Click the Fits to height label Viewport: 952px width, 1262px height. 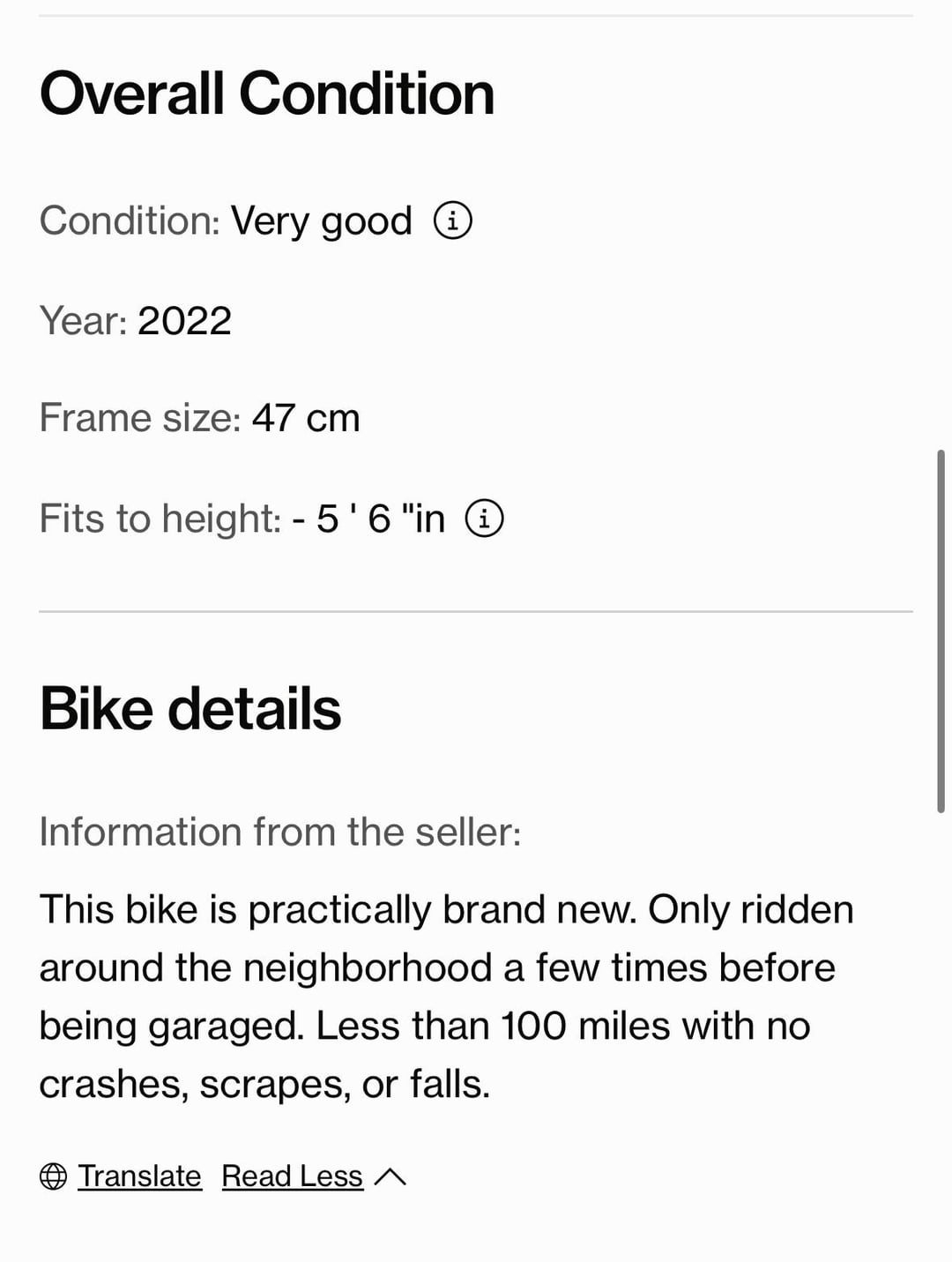tap(160, 519)
